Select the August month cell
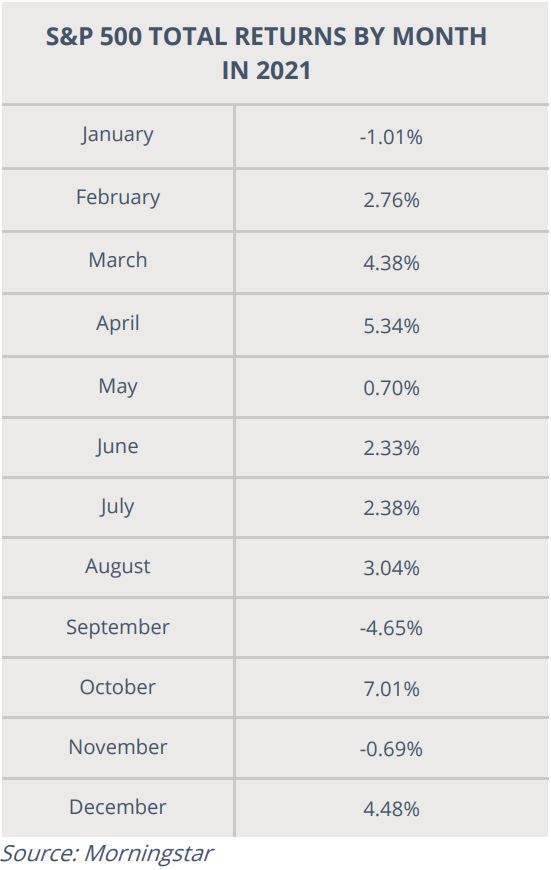The image size is (551, 870). coord(118,566)
